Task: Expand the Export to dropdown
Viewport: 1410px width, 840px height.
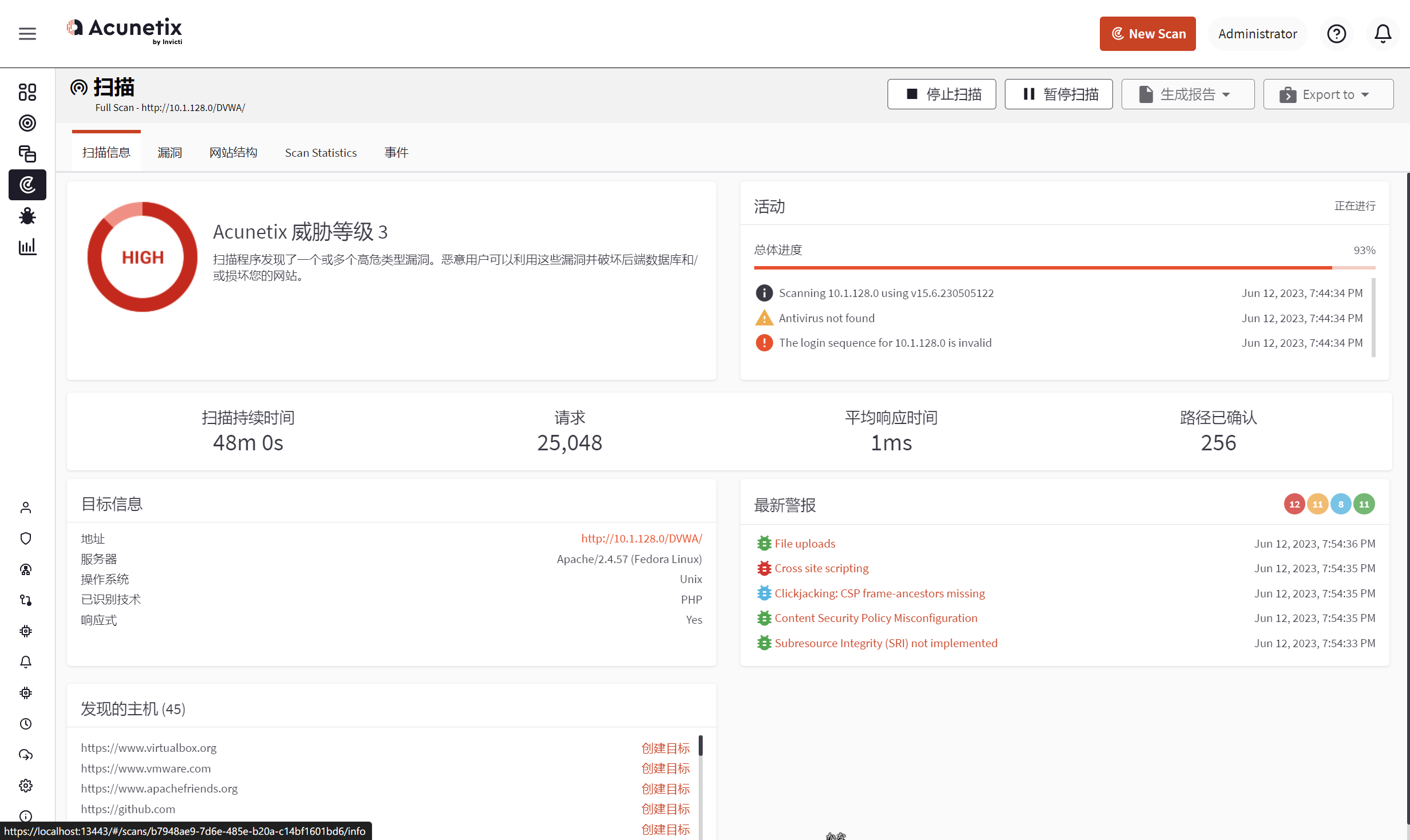Action: point(1328,94)
